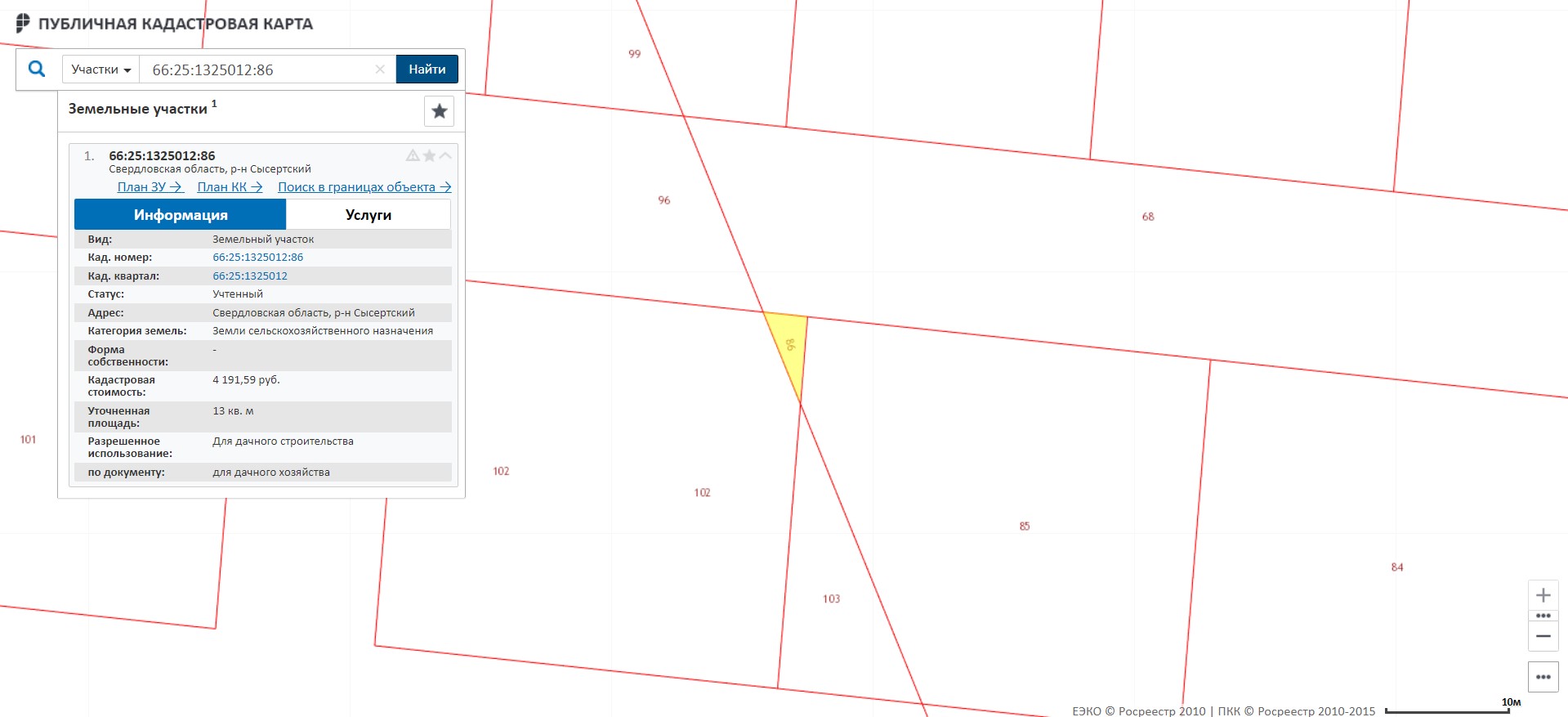This screenshot has height=717, width=1568.
Task: Open the bottom-right more options button
Action: (1543, 677)
